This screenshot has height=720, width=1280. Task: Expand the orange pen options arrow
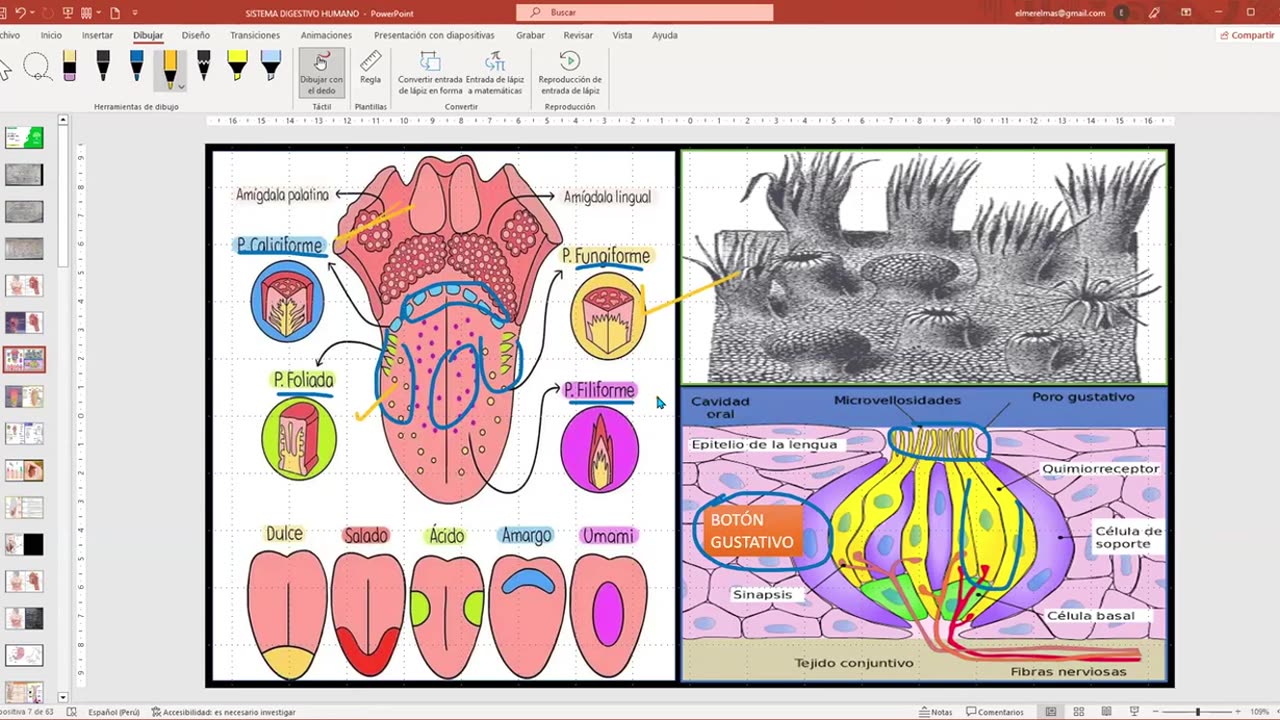(x=181, y=87)
